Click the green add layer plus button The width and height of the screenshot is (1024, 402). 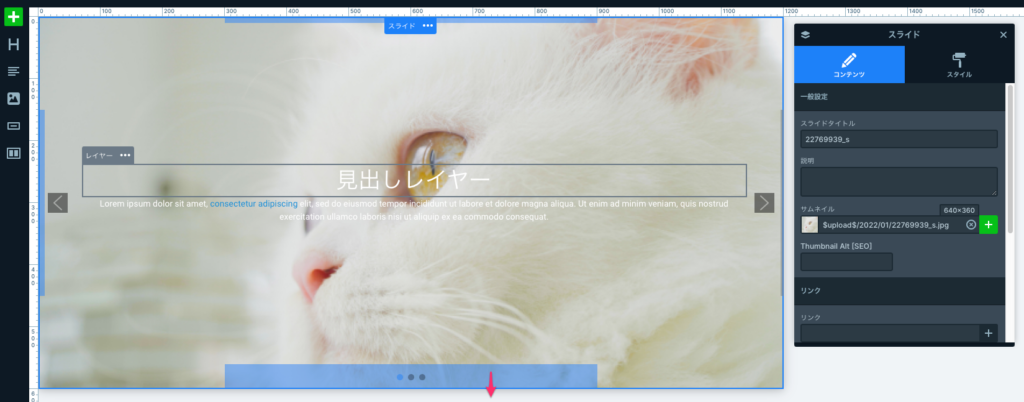13,17
